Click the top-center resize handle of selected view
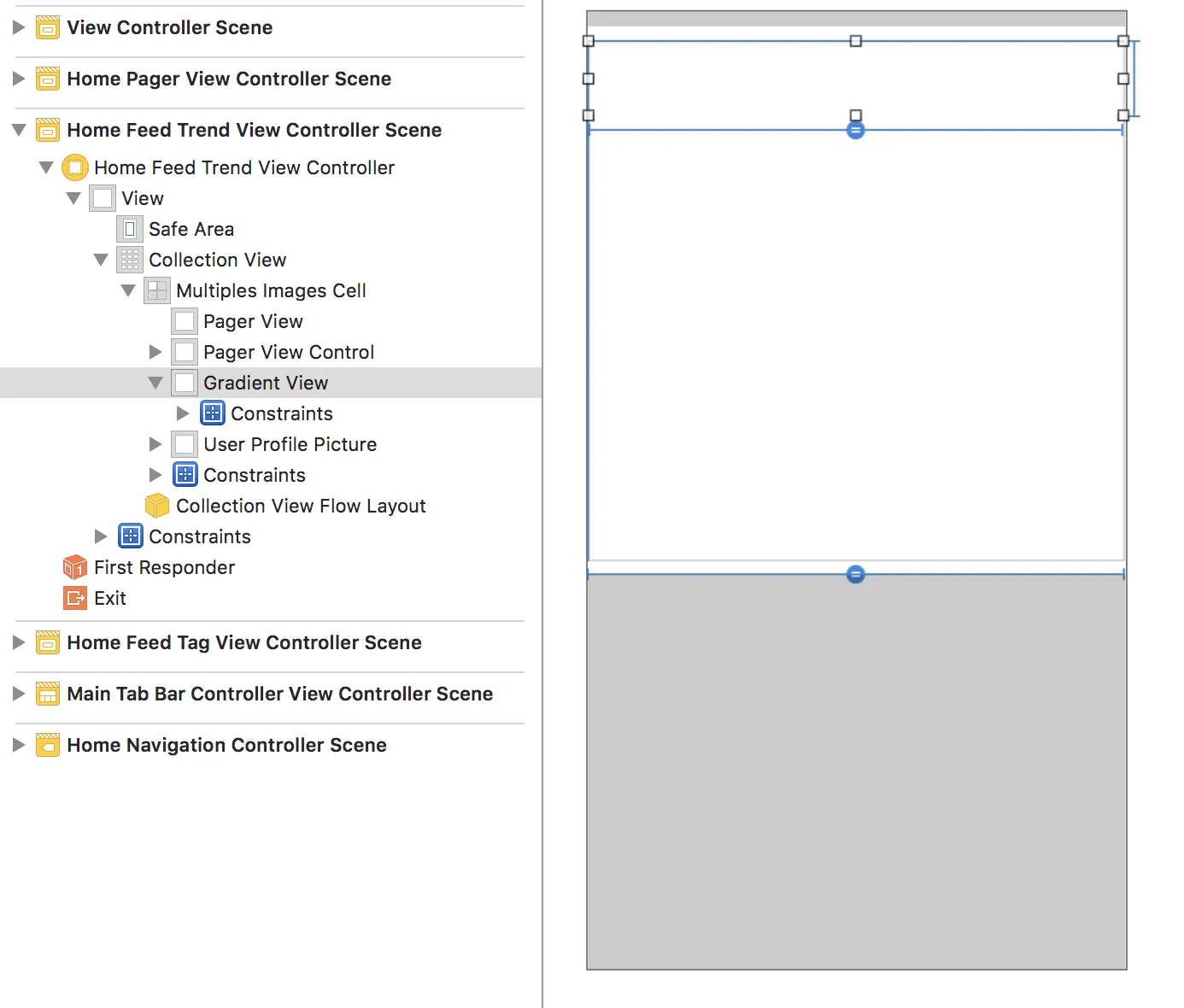 pyautogui.click(x=855, y=41)
